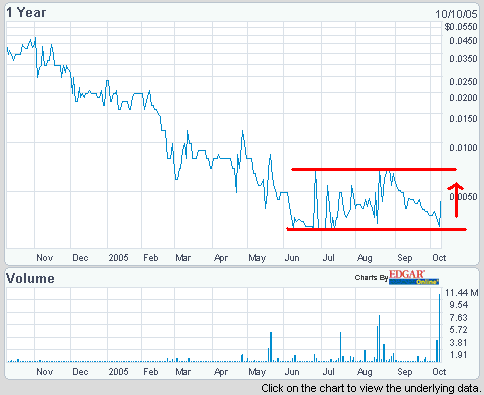
Task: Click 'Jun' on the volume chart axis
Action: click(x=292, y=372)
